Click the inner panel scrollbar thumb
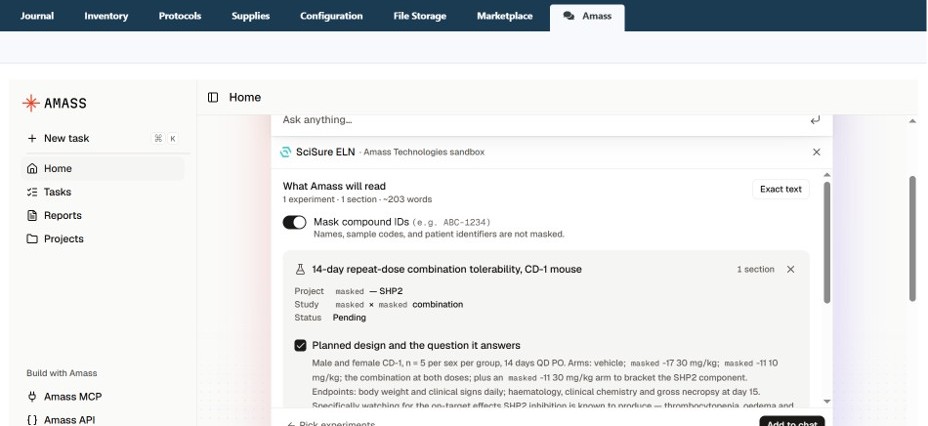Viewport: 928px width, 426px height. [827, 243]
